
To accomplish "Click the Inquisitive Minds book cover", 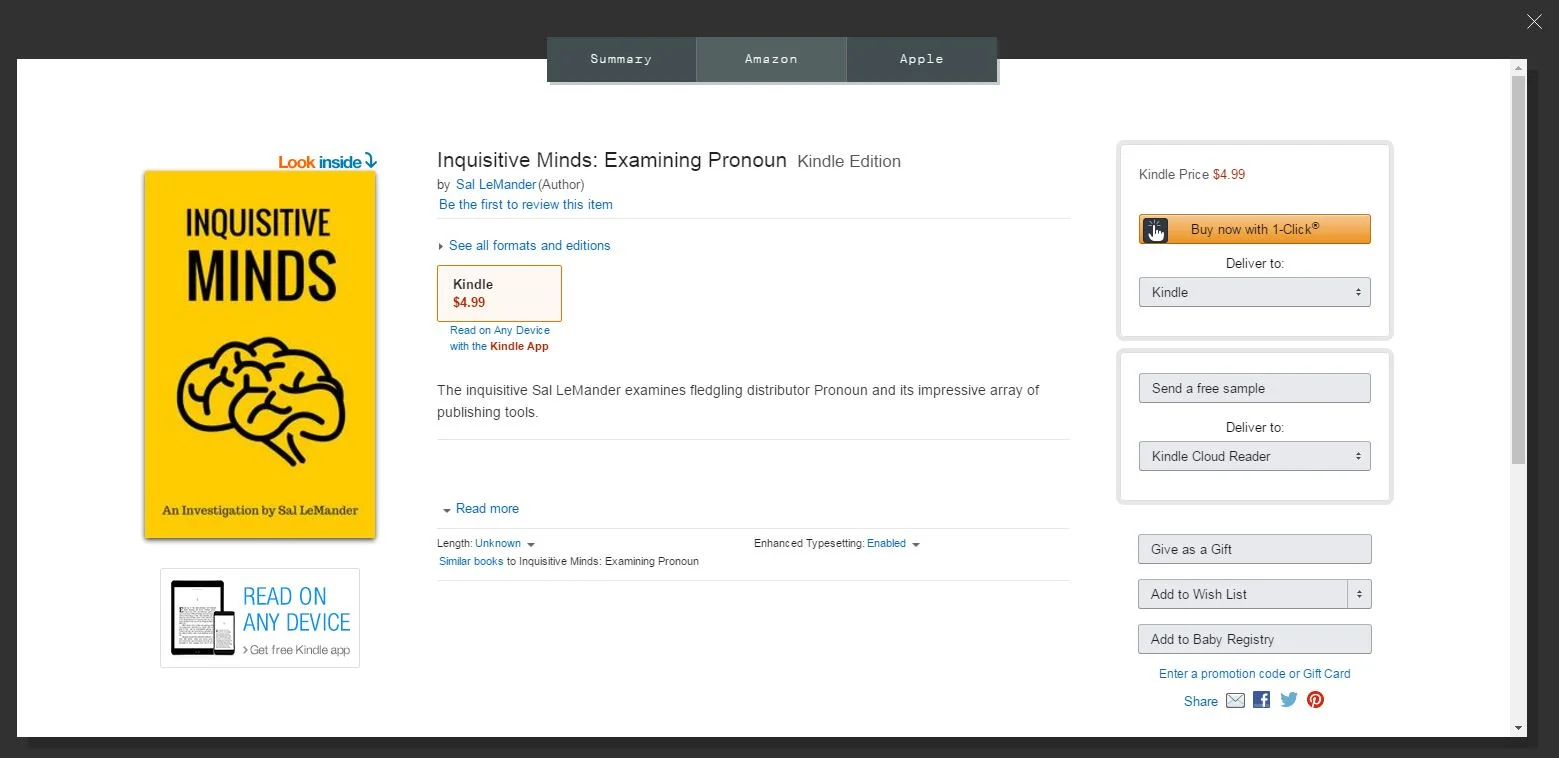I will click(260, 354).
